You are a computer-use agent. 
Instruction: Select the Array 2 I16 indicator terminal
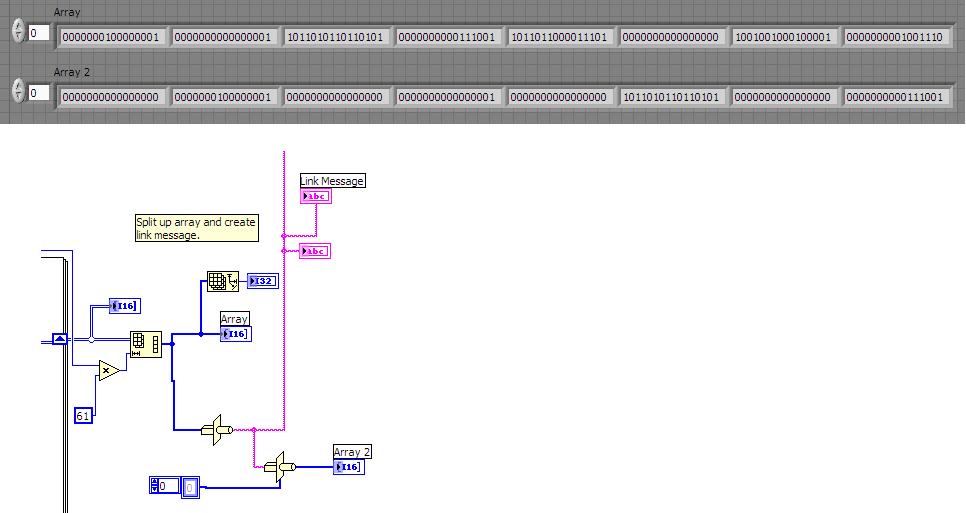(x=349, y=467)
